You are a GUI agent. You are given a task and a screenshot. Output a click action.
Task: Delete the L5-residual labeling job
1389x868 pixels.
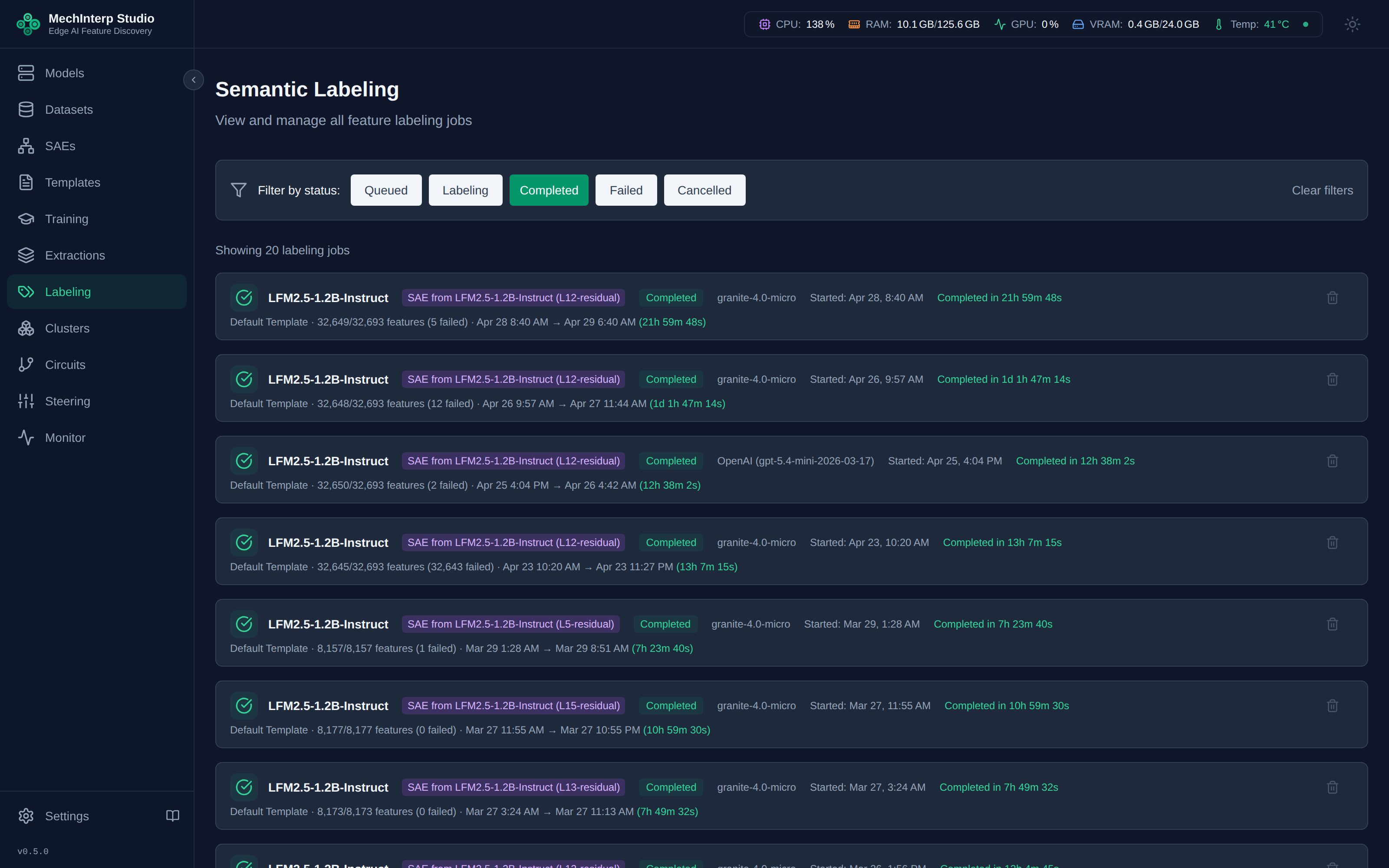[x=1332, y=624]
